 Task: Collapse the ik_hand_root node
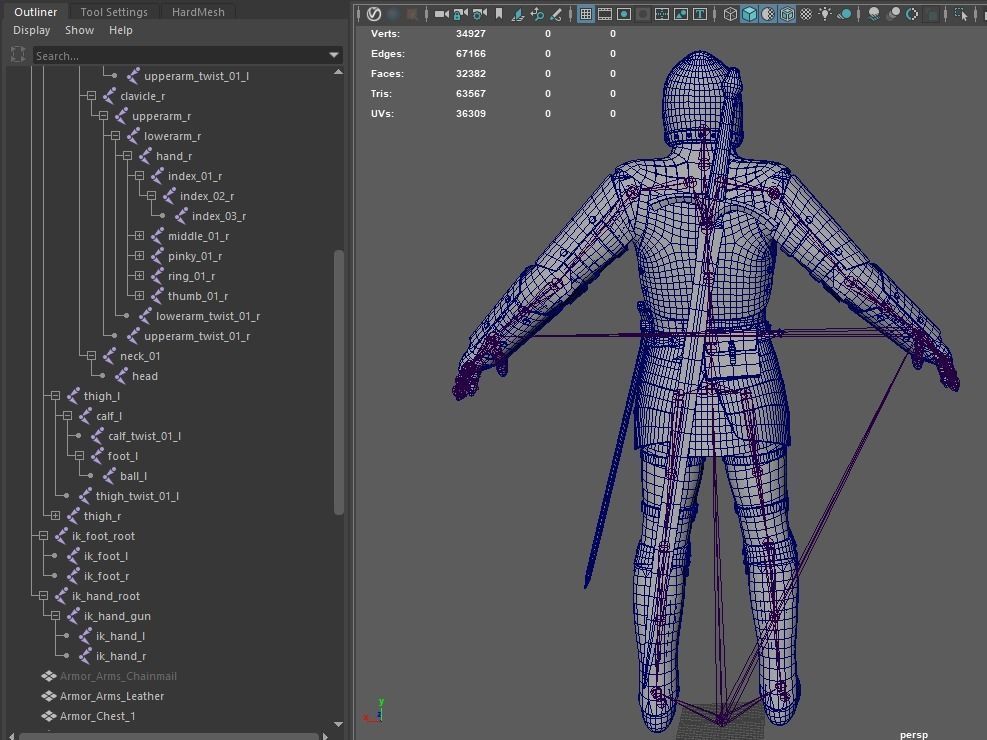tap(43, 595)
